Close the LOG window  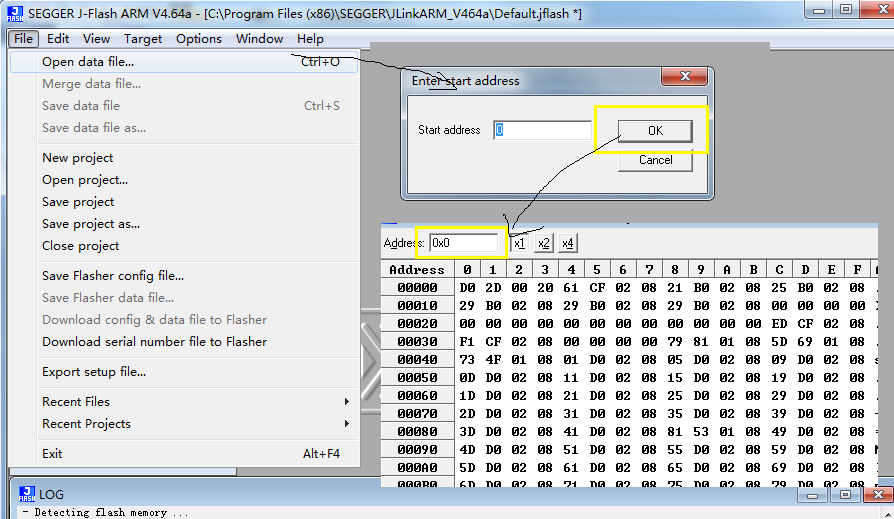(878, 495)
